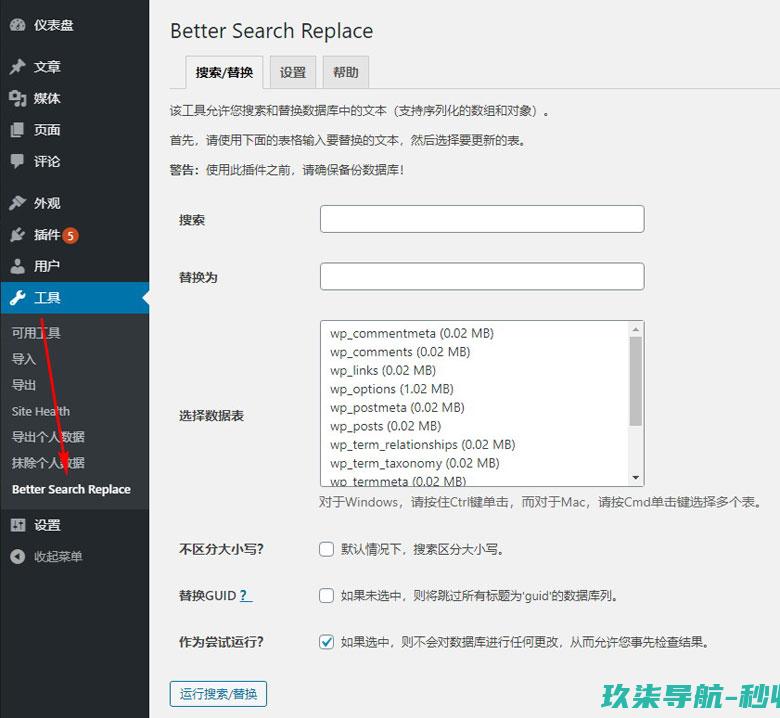This screenshot has height=718, width=780.
Task: Focus the 替换为 text field
Action: pos(482,276)
